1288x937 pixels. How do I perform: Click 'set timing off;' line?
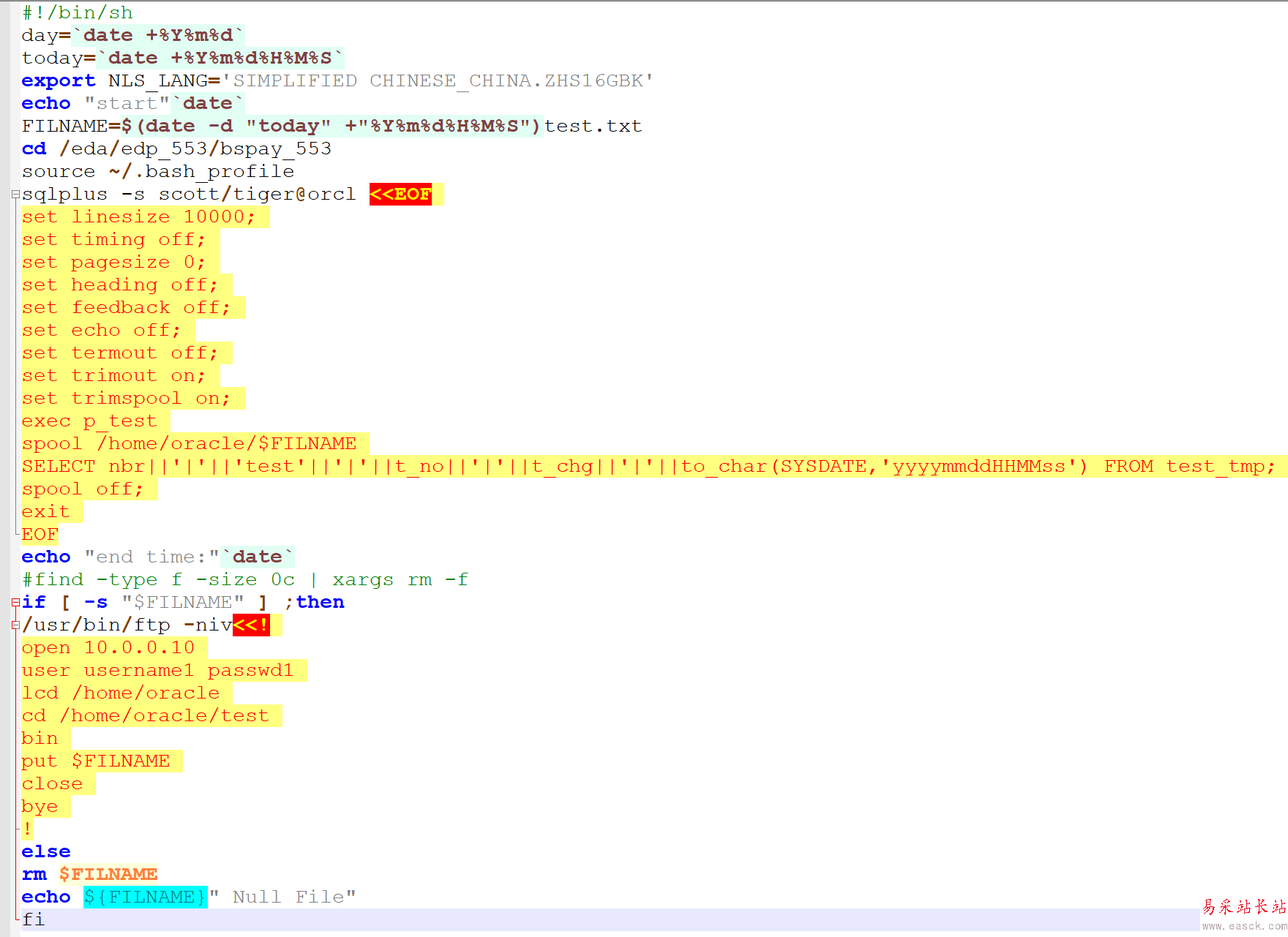tap(113, 239)
